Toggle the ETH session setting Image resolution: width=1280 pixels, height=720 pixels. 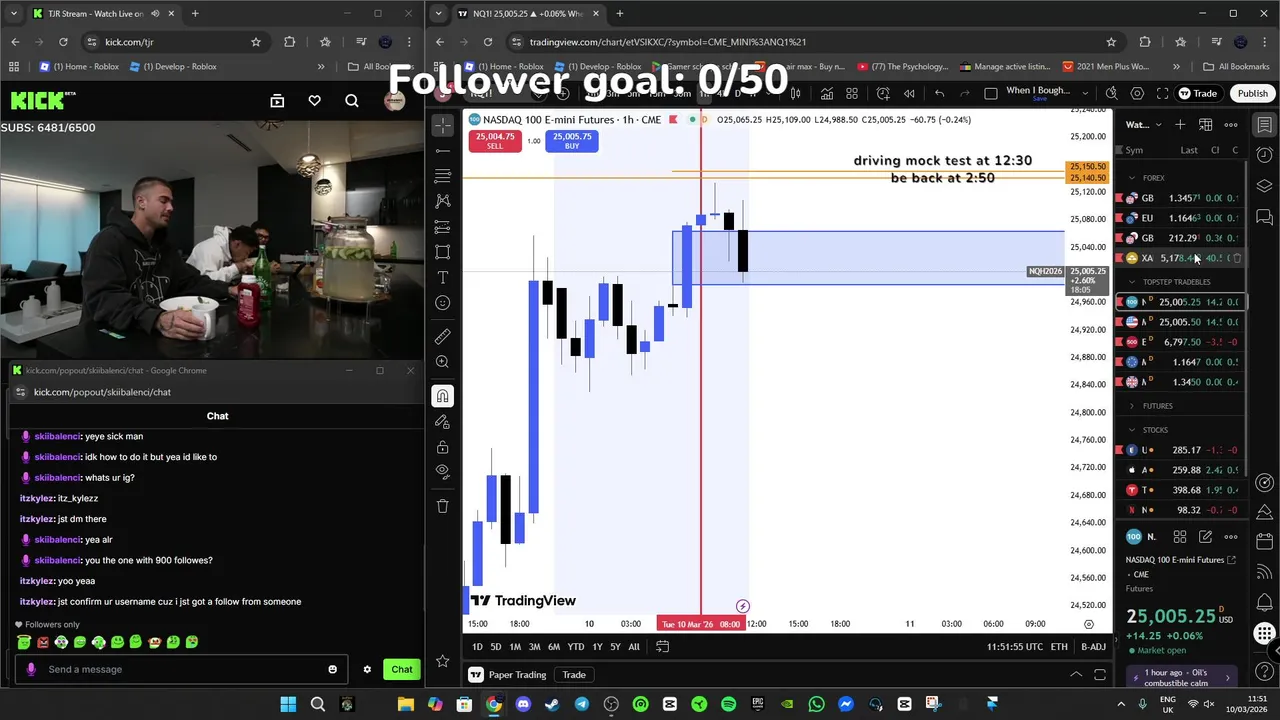[x=1059, y=647]
